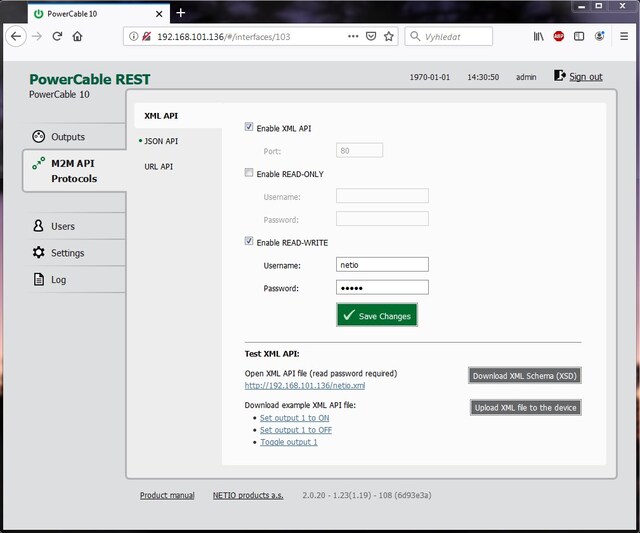Viewport: 640px width, 533px height.
Task: Open the Outputs section
Action: point(67,137)
